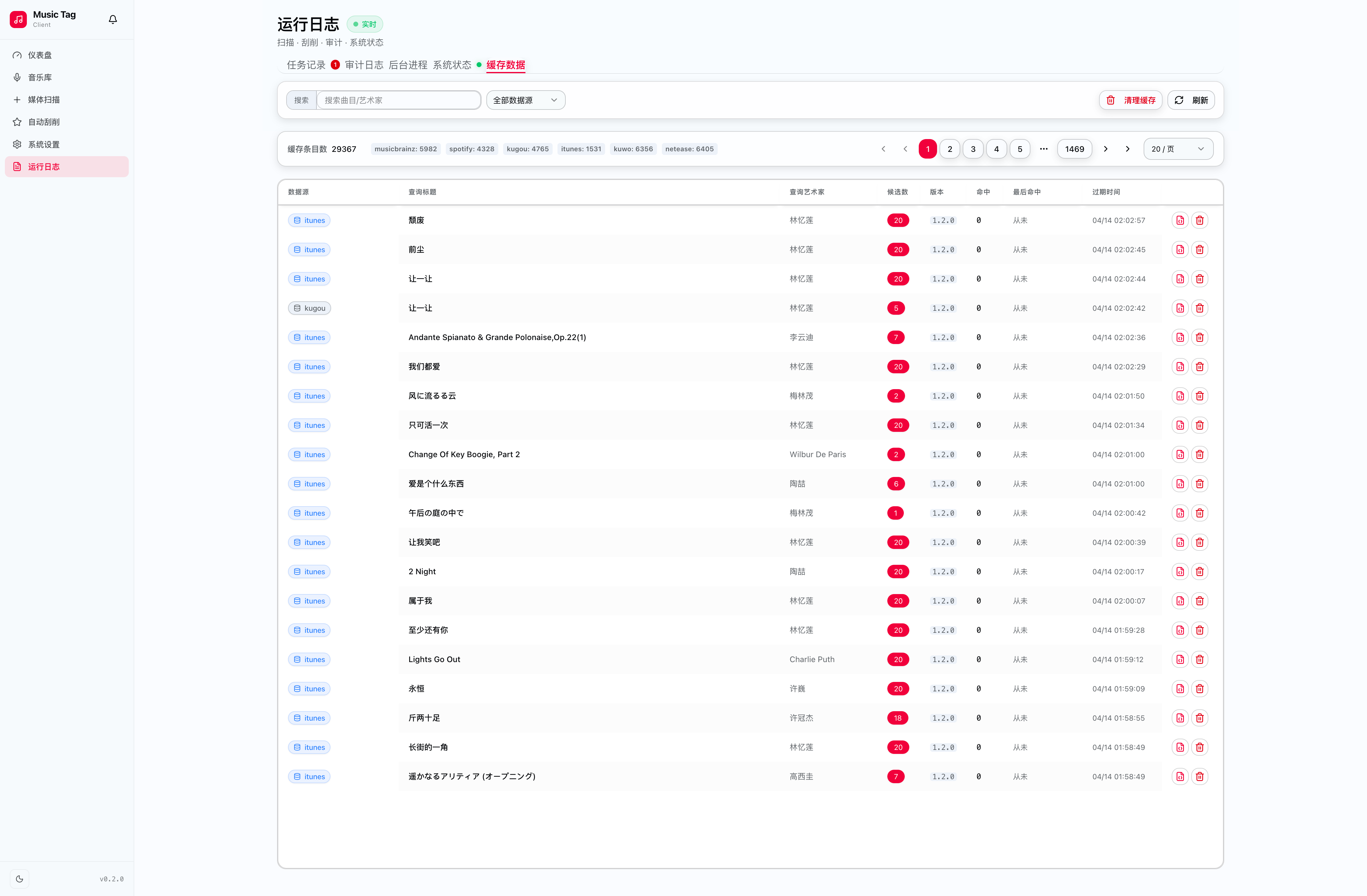This screenshot has height=896, width=1367.
Task: View details of 前尘 cache entry
Action: pos(1180,250)
